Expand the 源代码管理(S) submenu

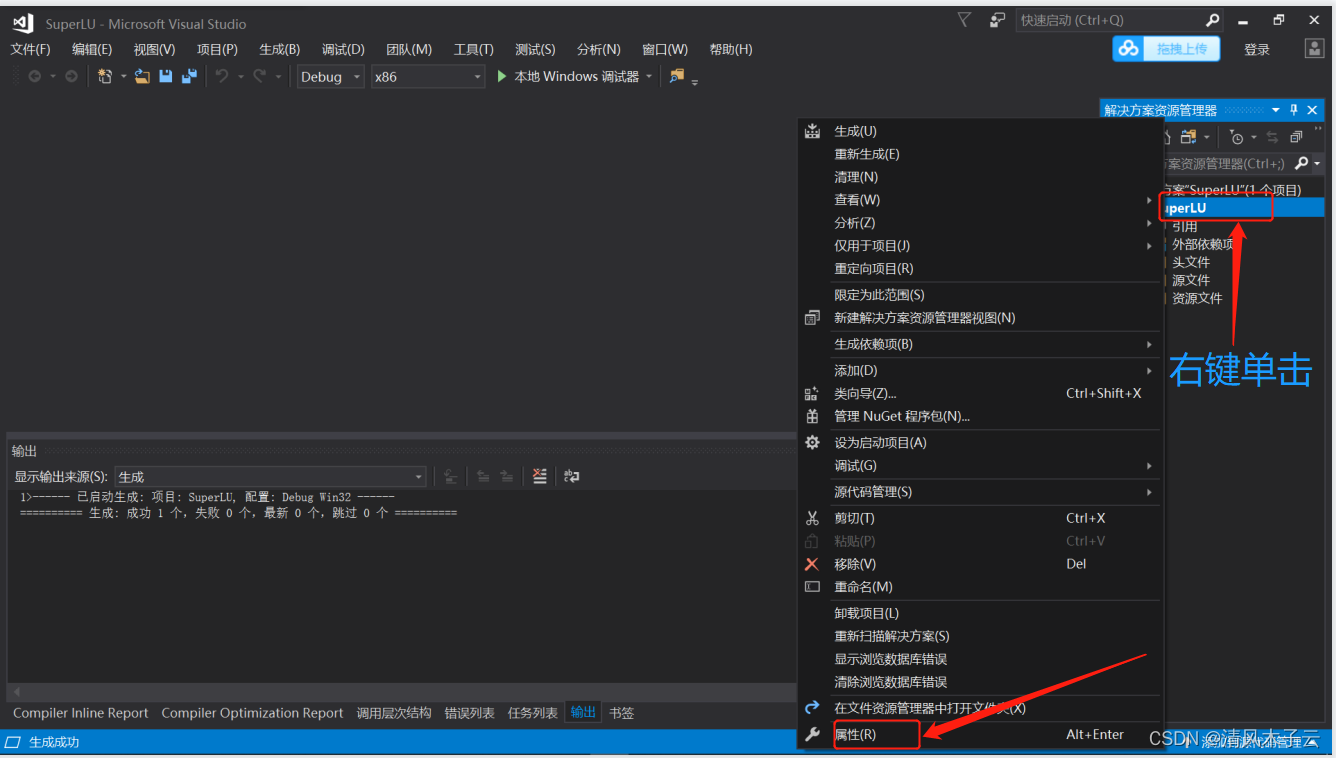pos(980,492)
